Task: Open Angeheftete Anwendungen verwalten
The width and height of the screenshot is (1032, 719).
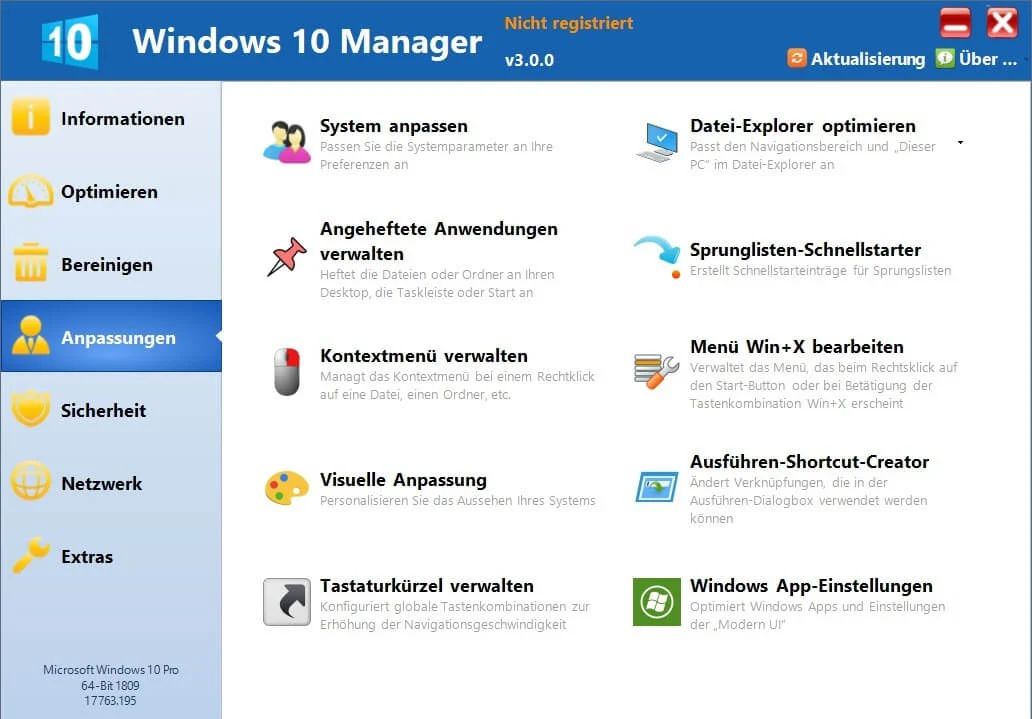Action: pos(438,241)
